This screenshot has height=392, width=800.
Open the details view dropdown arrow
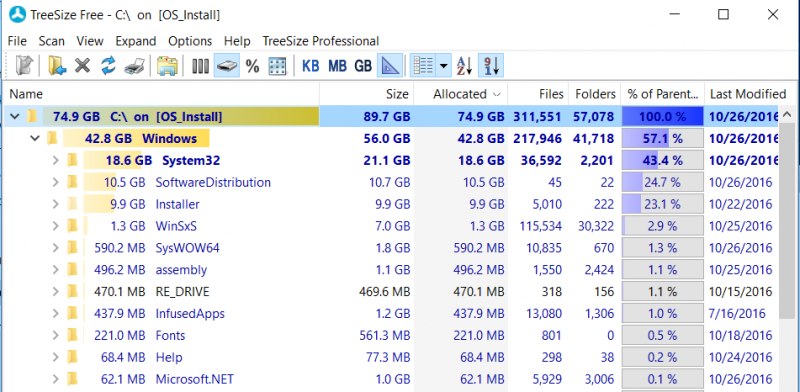point(443,66)
